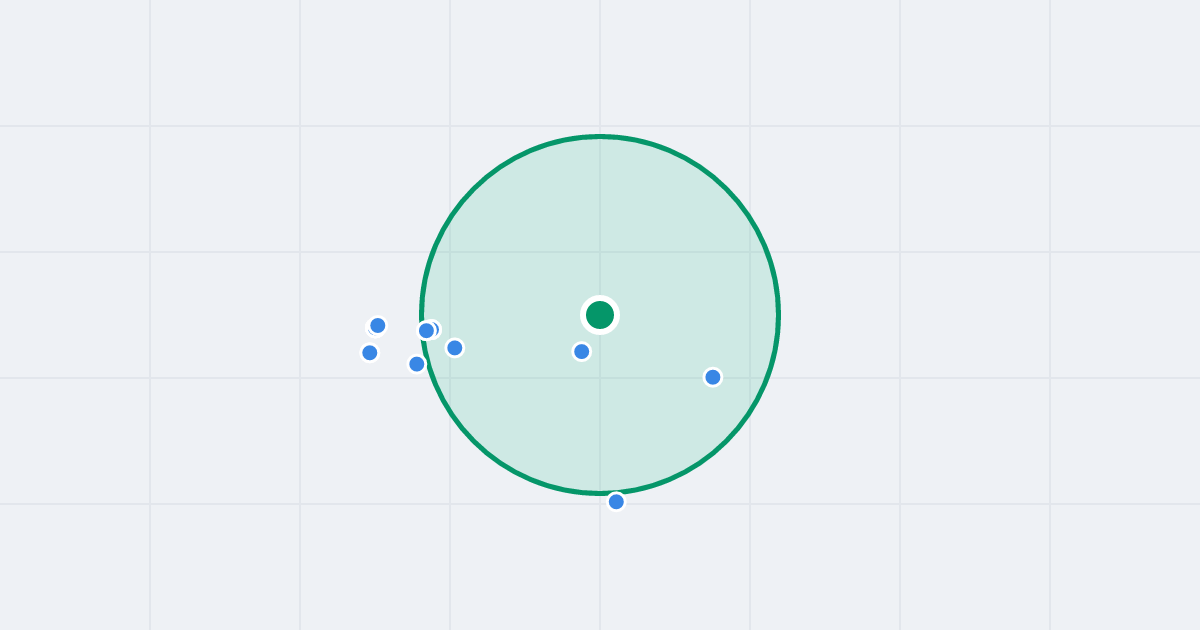Image resolution: width=1200 pixels, height=630 pixels.
Task: Click the green circle's outline at its topmost point
Action: [x=600, y=136]
